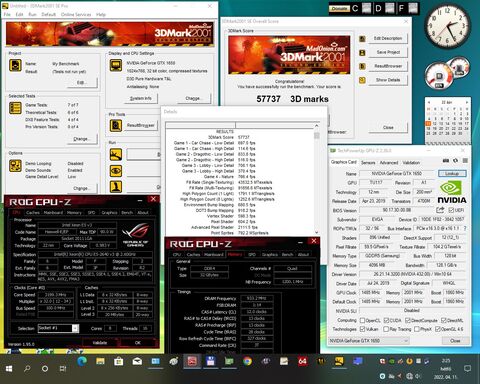Click the GPU-Z screenshot camera icon

click(446, 161)
